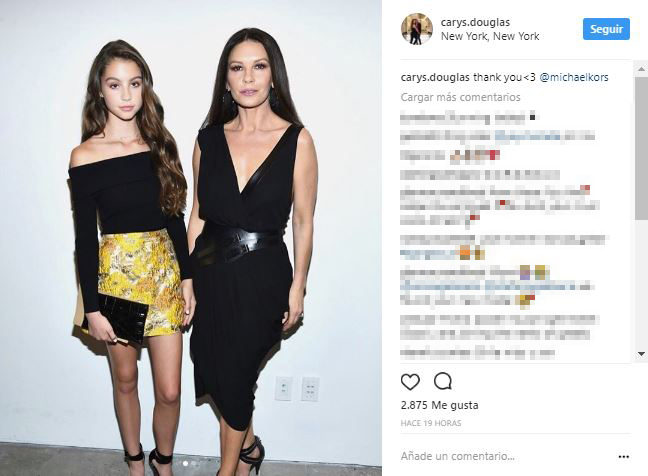The height and width of the screenshot is (476, 648).
Task: Click the HACE 19 HORAS timestamp
Action: pyautogui.click(x=431, y=423)
